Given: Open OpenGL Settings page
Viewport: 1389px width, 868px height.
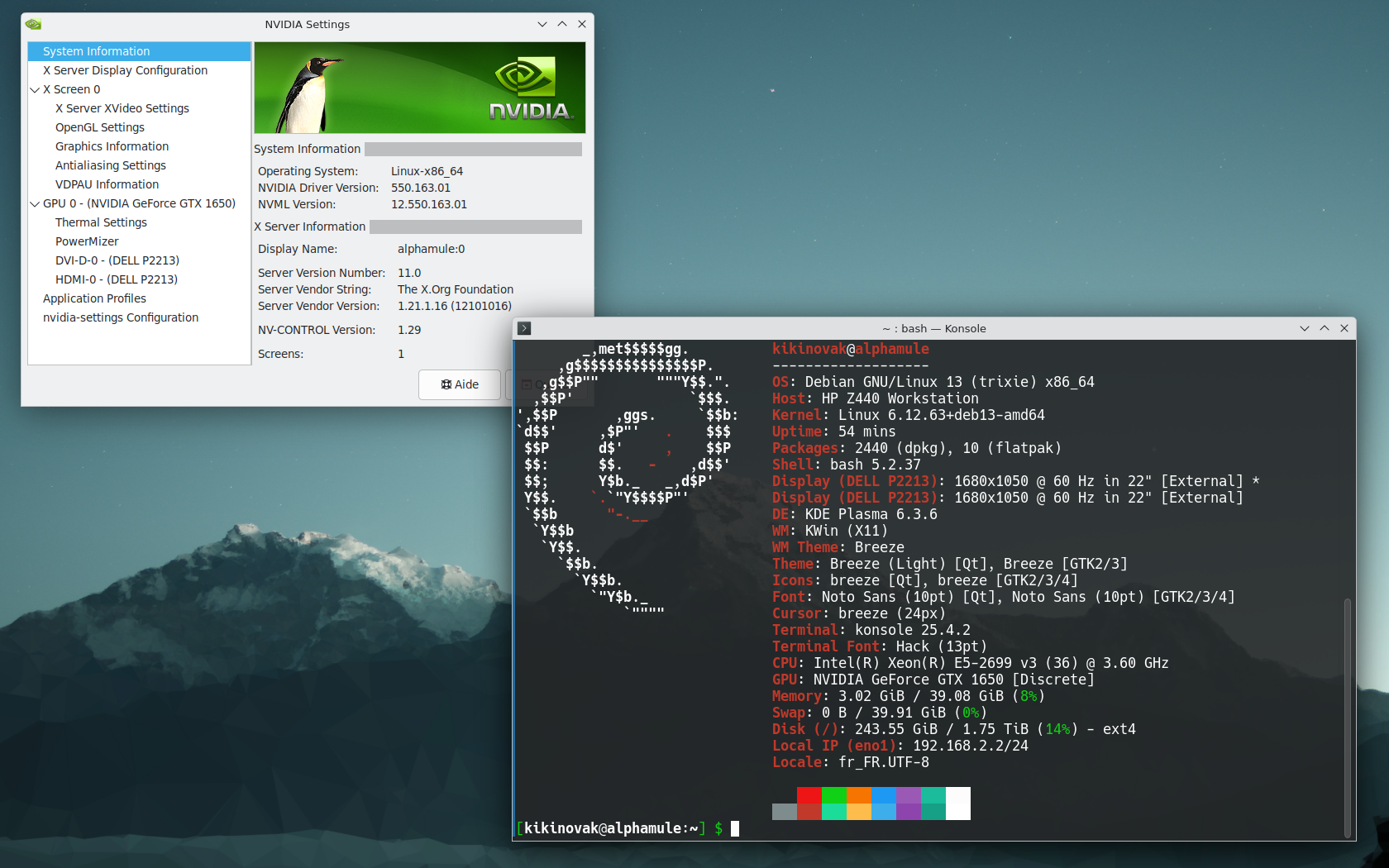Looking at the screenshot, I should [x=99, y=127].
